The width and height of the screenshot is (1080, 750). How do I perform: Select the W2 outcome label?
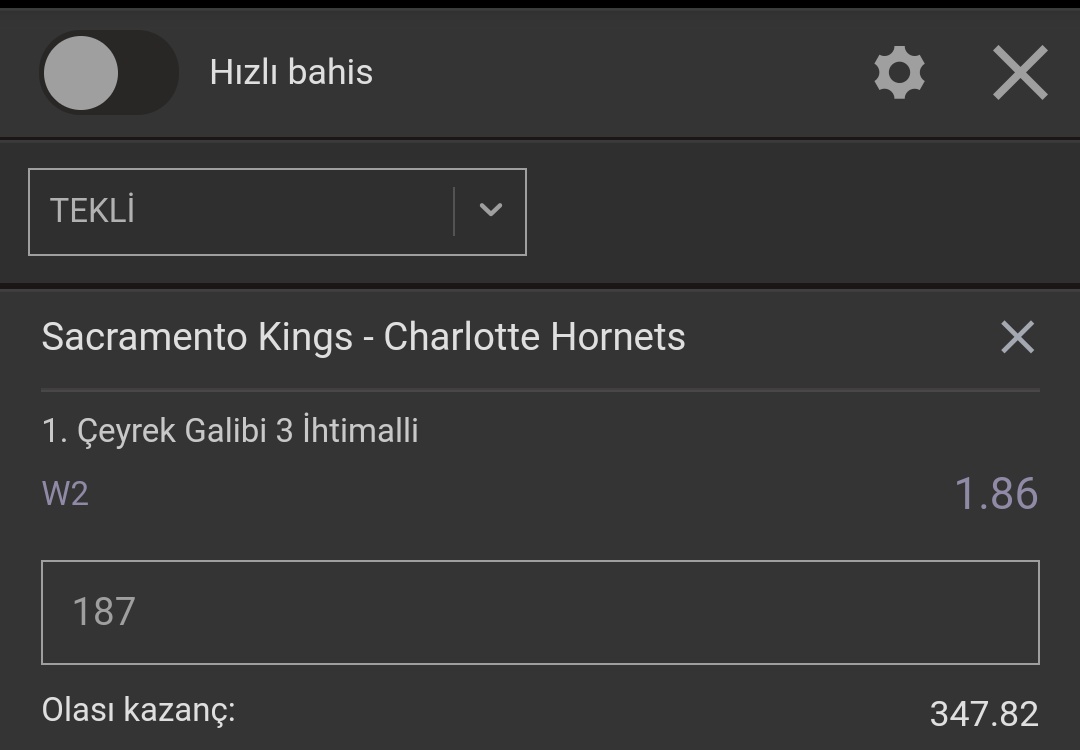(65, 494)
